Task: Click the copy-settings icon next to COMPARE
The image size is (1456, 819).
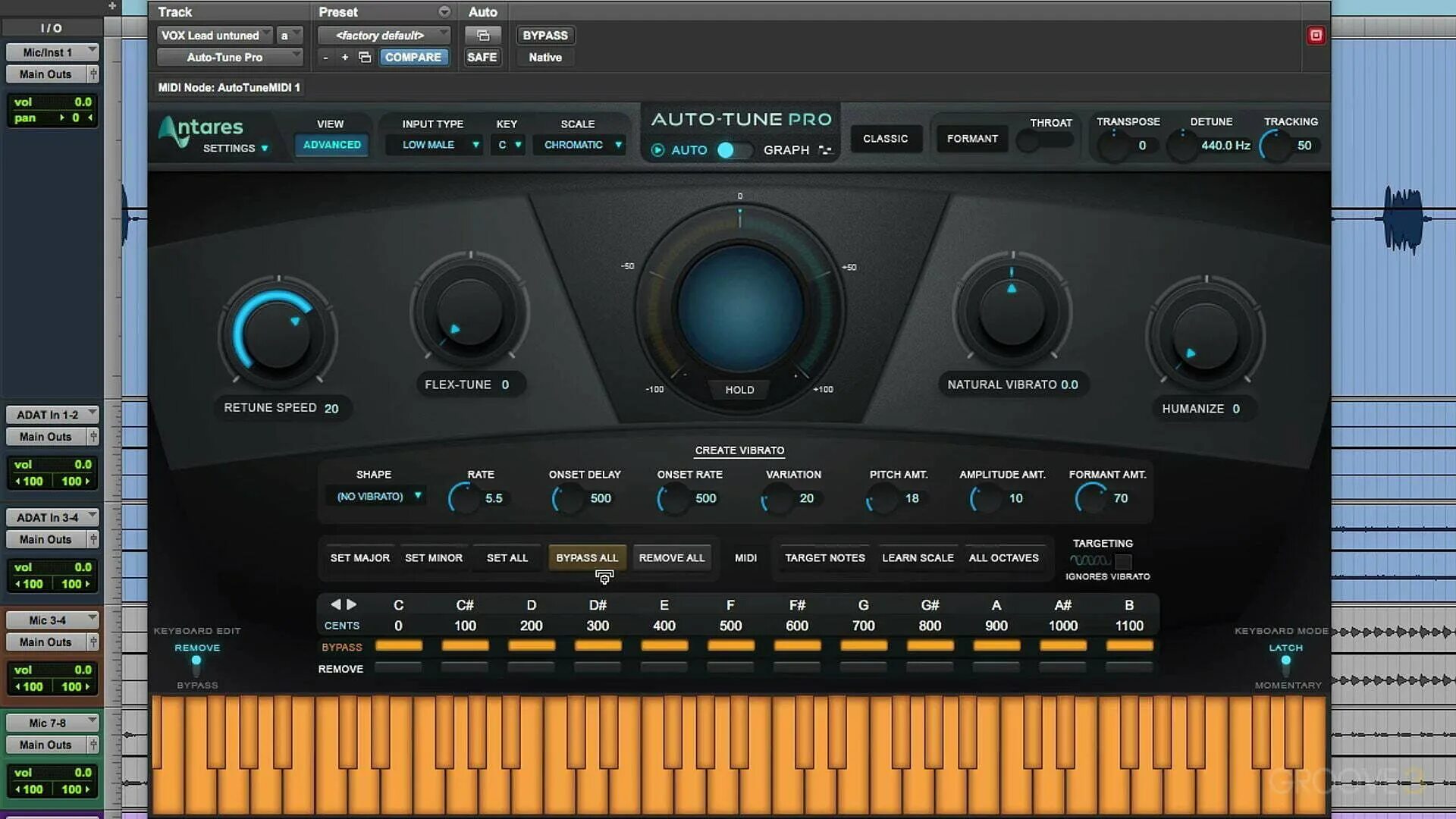Action: click(364, 56)
